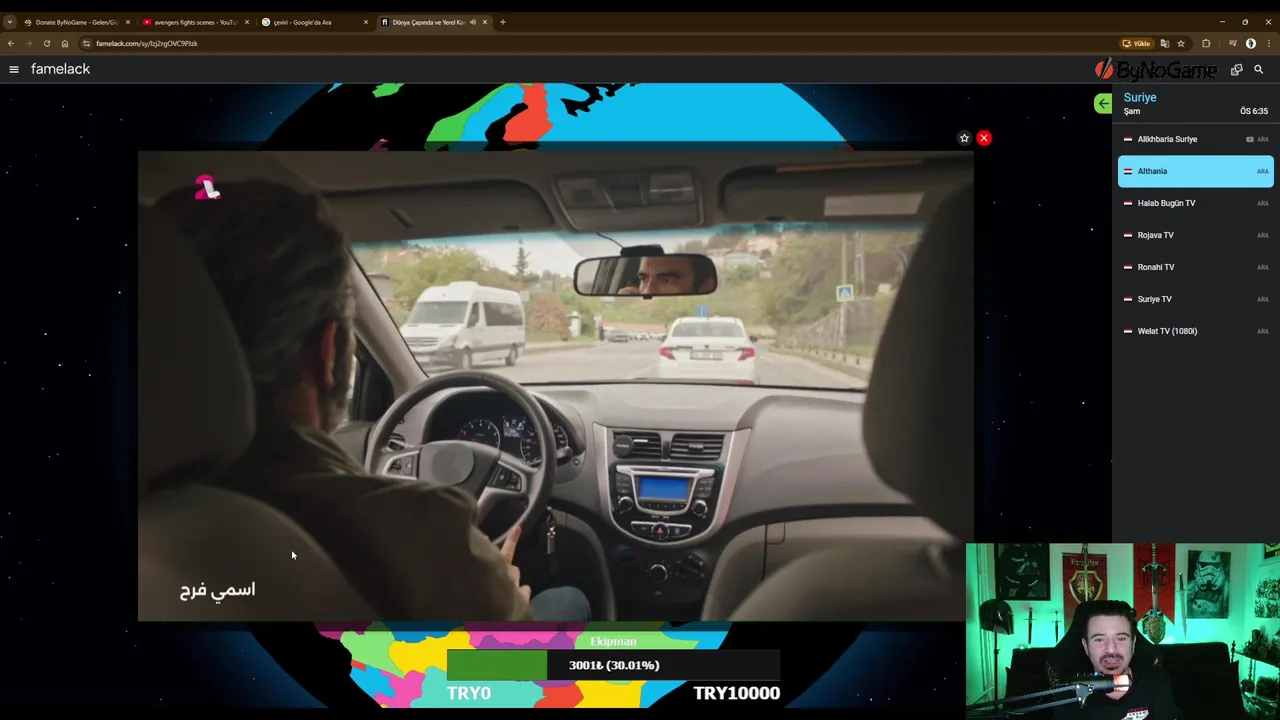
Task: Switch to çeviri Google'da Ara tab
Action: tap(313, 22)
